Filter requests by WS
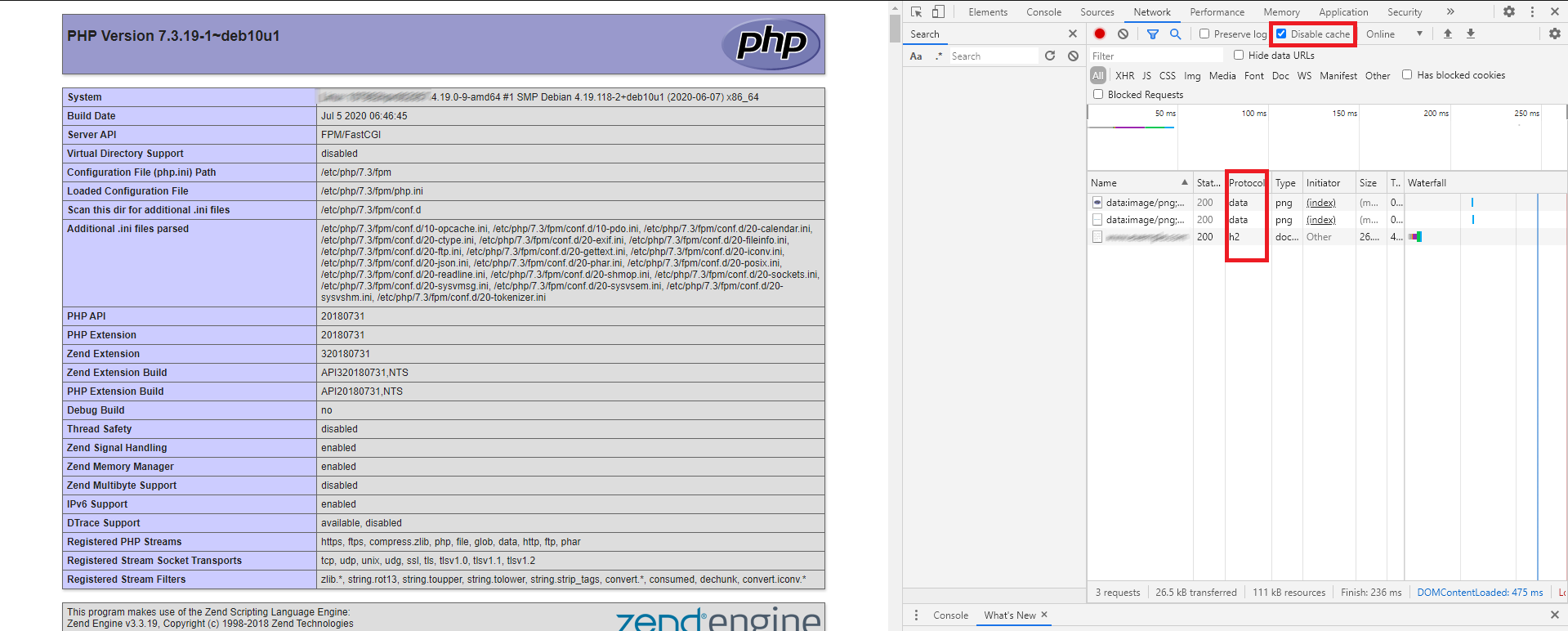Screen dimensions: 1568x631 tap(1304, 75)
